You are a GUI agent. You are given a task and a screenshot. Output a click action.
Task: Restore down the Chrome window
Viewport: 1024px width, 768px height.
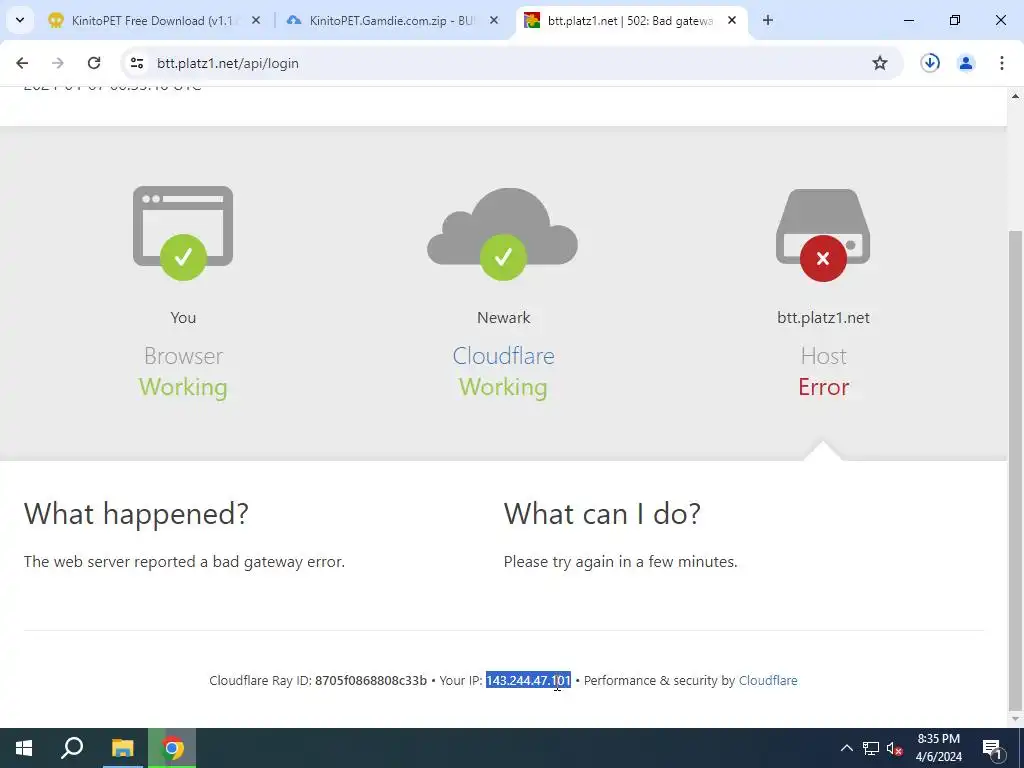click(955, 20)
